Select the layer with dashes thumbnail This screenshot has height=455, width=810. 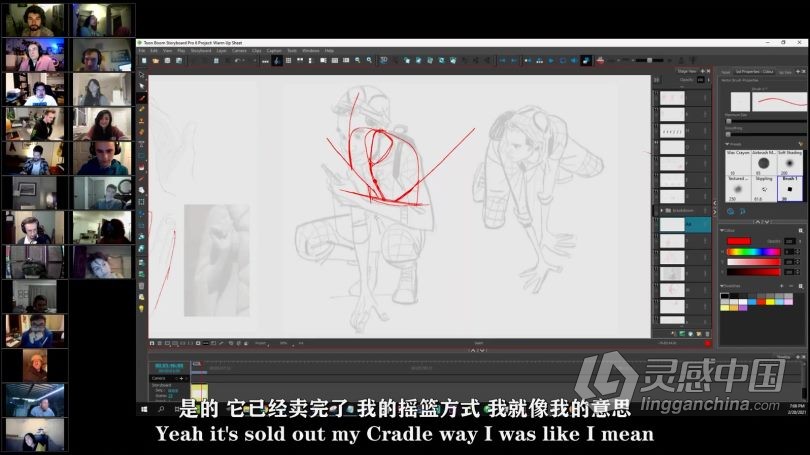pos(682,131)
